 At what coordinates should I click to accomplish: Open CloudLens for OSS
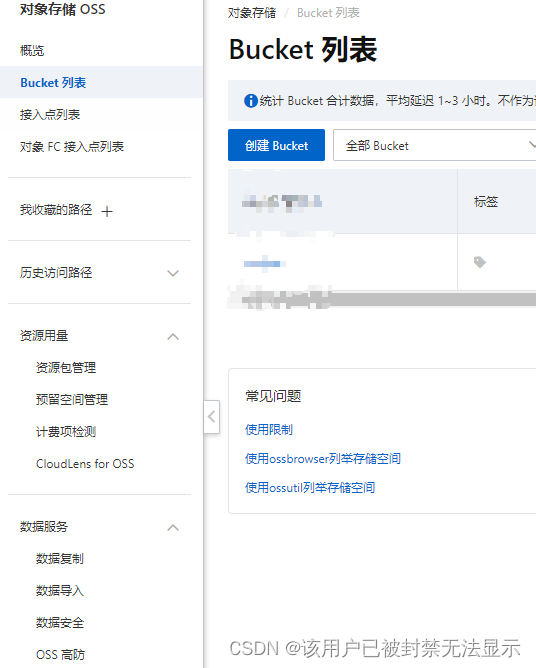[x=85, y=464]
